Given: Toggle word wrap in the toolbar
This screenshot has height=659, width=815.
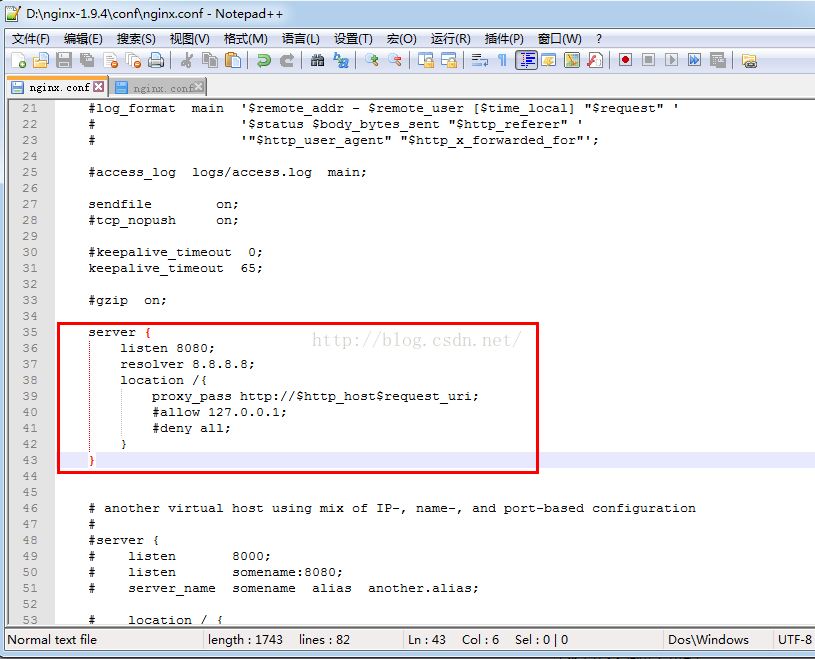Looking at the screenshot, I should [479, 60].
